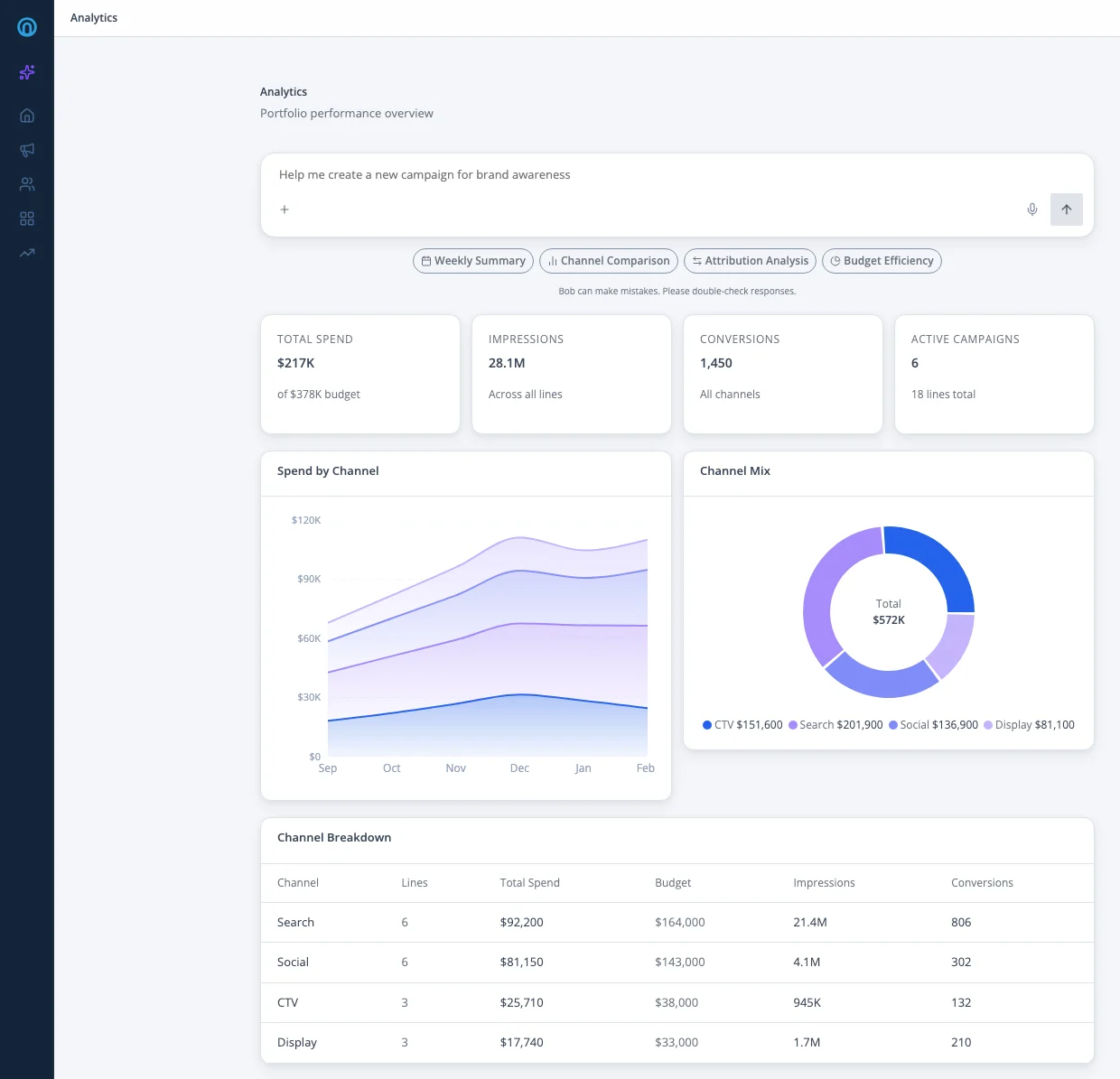
Task: Click the Portfolio performance overview subtitle
Action: 347,114
